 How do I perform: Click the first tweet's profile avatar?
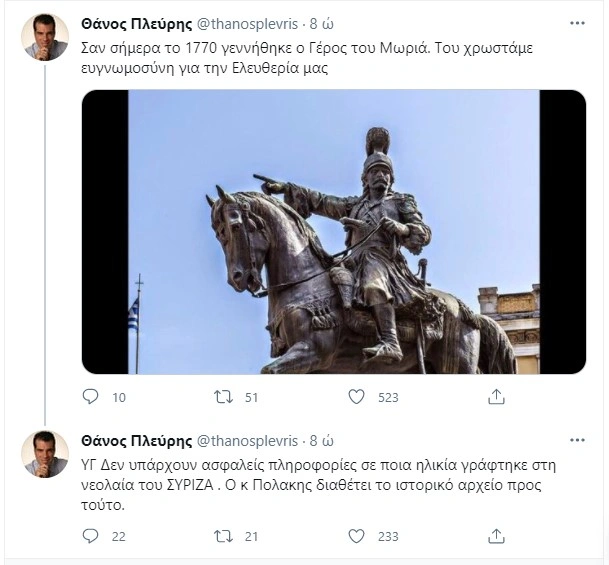45,38
